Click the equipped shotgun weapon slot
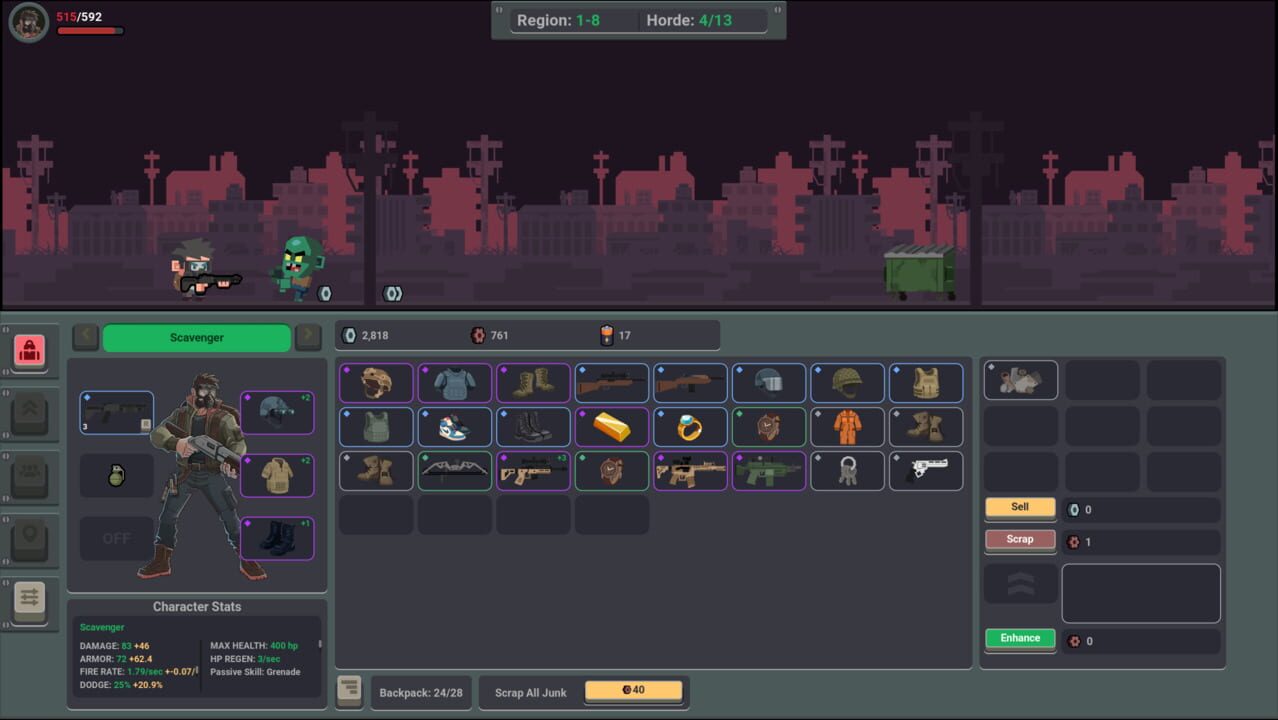Image resolution: width=1278 pixels, height=720 pixels. click(x=117, y=413)
